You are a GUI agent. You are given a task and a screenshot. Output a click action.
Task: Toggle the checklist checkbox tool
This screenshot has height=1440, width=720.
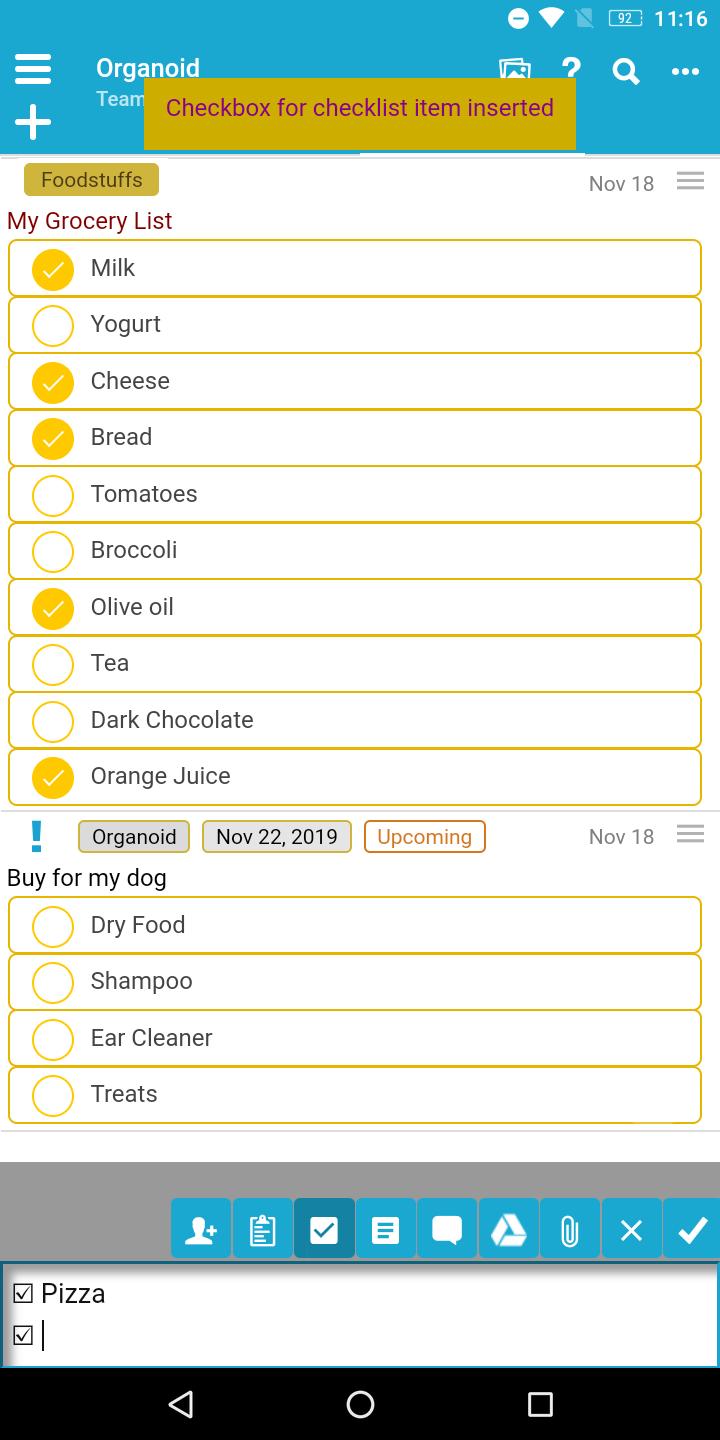(324, 1228)
